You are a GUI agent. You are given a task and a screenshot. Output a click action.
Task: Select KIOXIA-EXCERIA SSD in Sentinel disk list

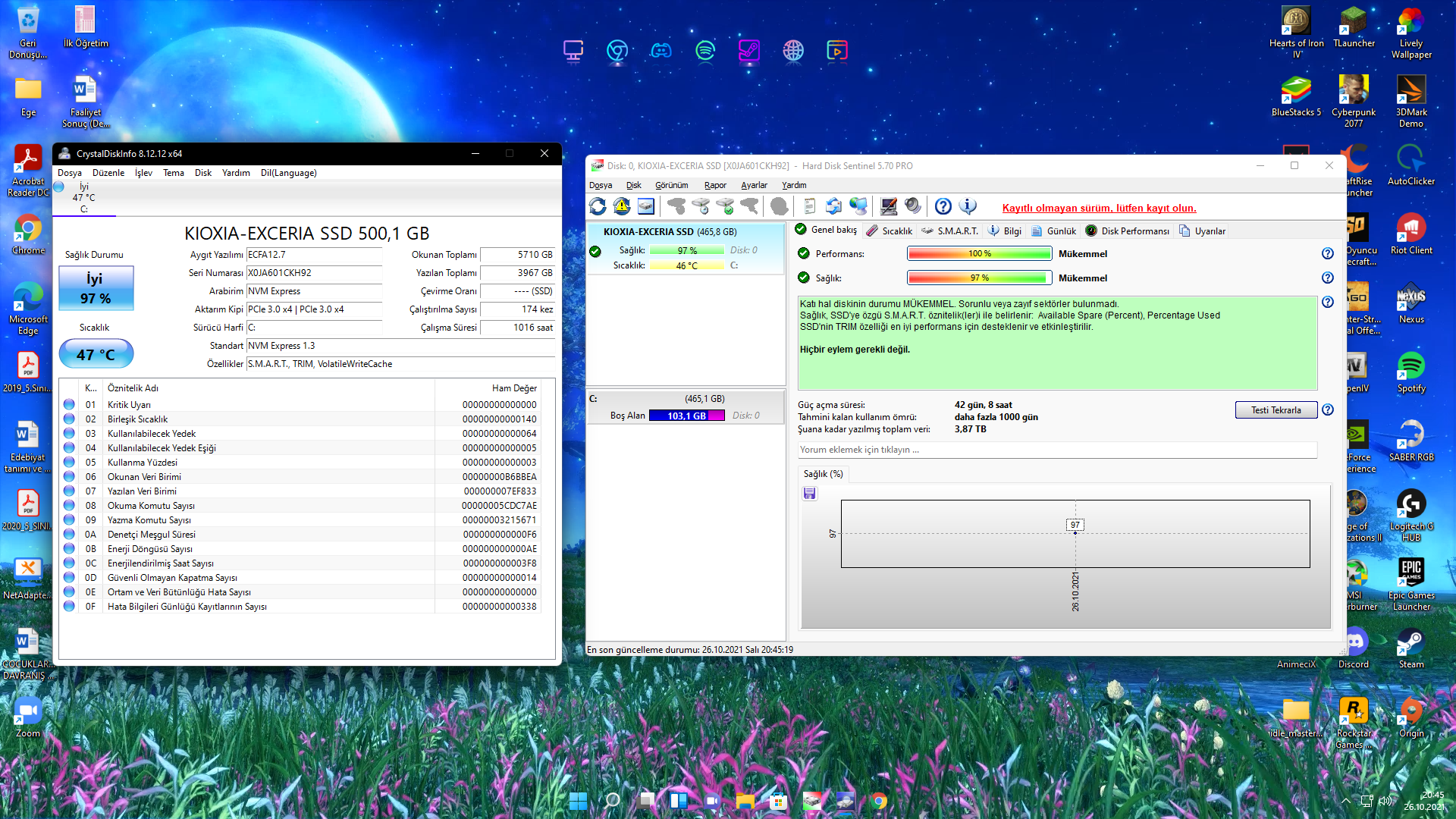686,249
